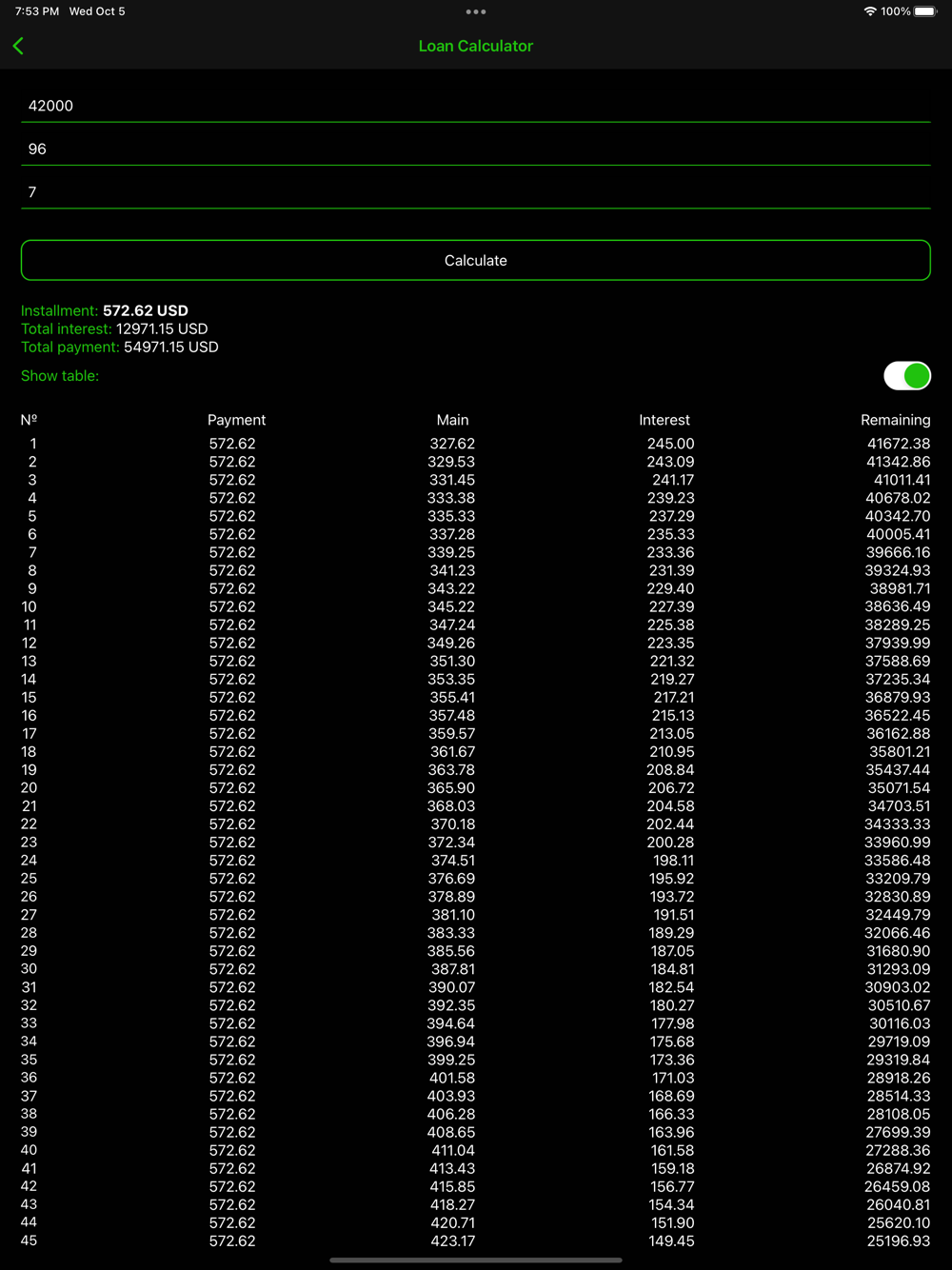Screen dimensions: 952x1270
Task: Select Total interest 12971.15 USD text
Action: tap(114, 328)
